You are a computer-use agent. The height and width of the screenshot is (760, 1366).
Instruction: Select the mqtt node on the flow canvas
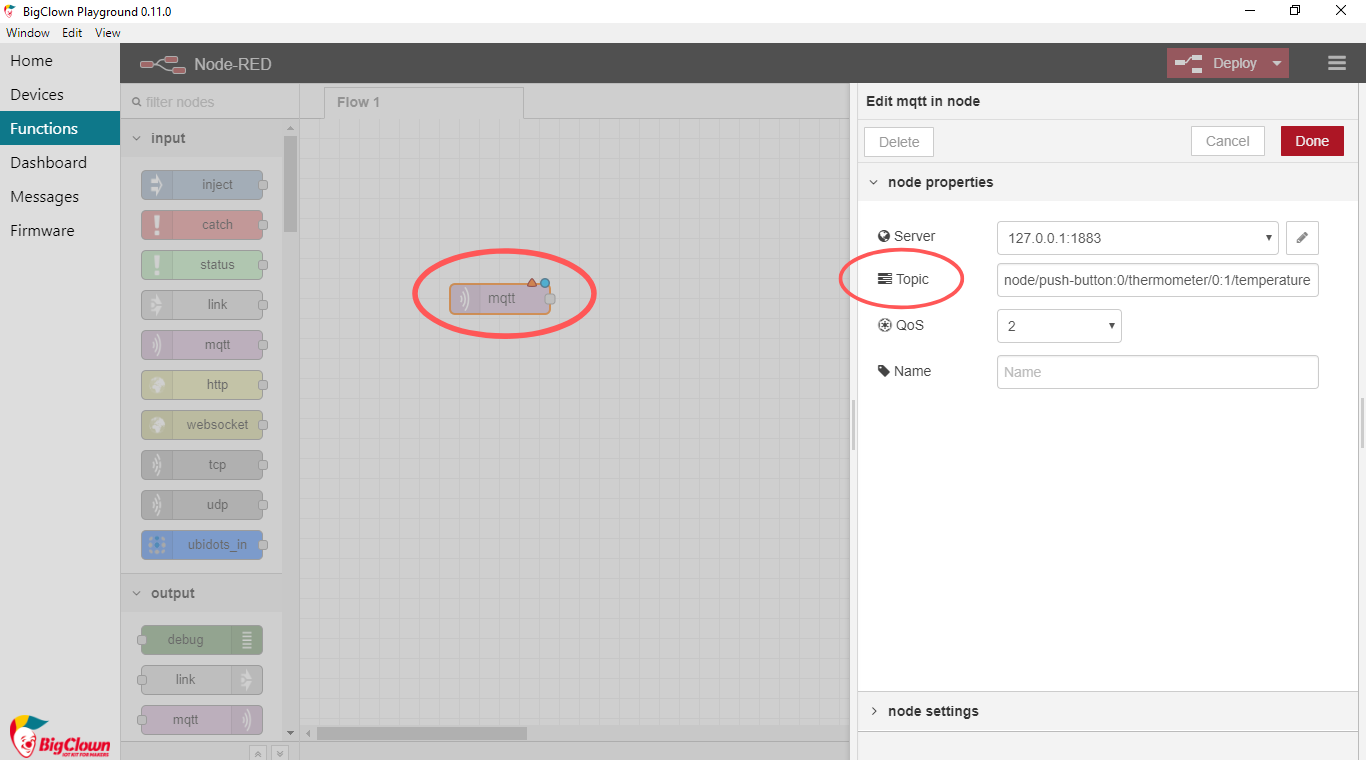[500, 298]
